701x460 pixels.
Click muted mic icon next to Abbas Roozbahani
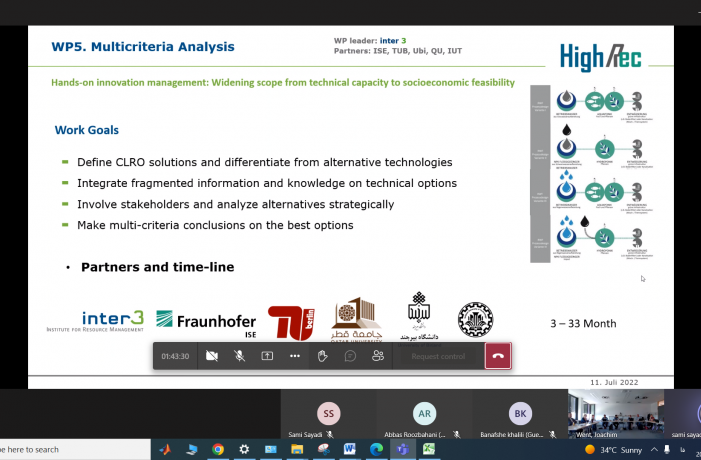457,434
